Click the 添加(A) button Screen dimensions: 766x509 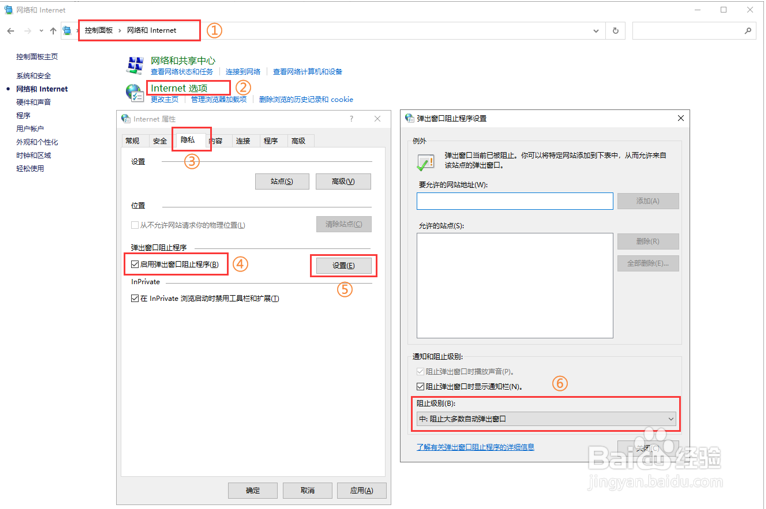(x=648, y=201)
